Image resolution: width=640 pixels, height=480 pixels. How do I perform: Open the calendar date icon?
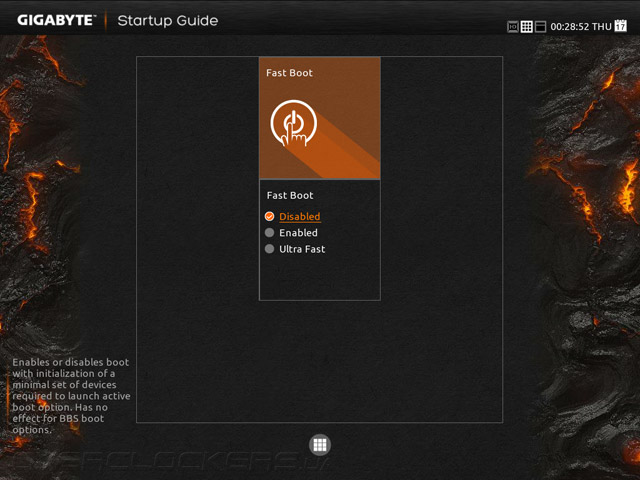click(x=620, y=25)
